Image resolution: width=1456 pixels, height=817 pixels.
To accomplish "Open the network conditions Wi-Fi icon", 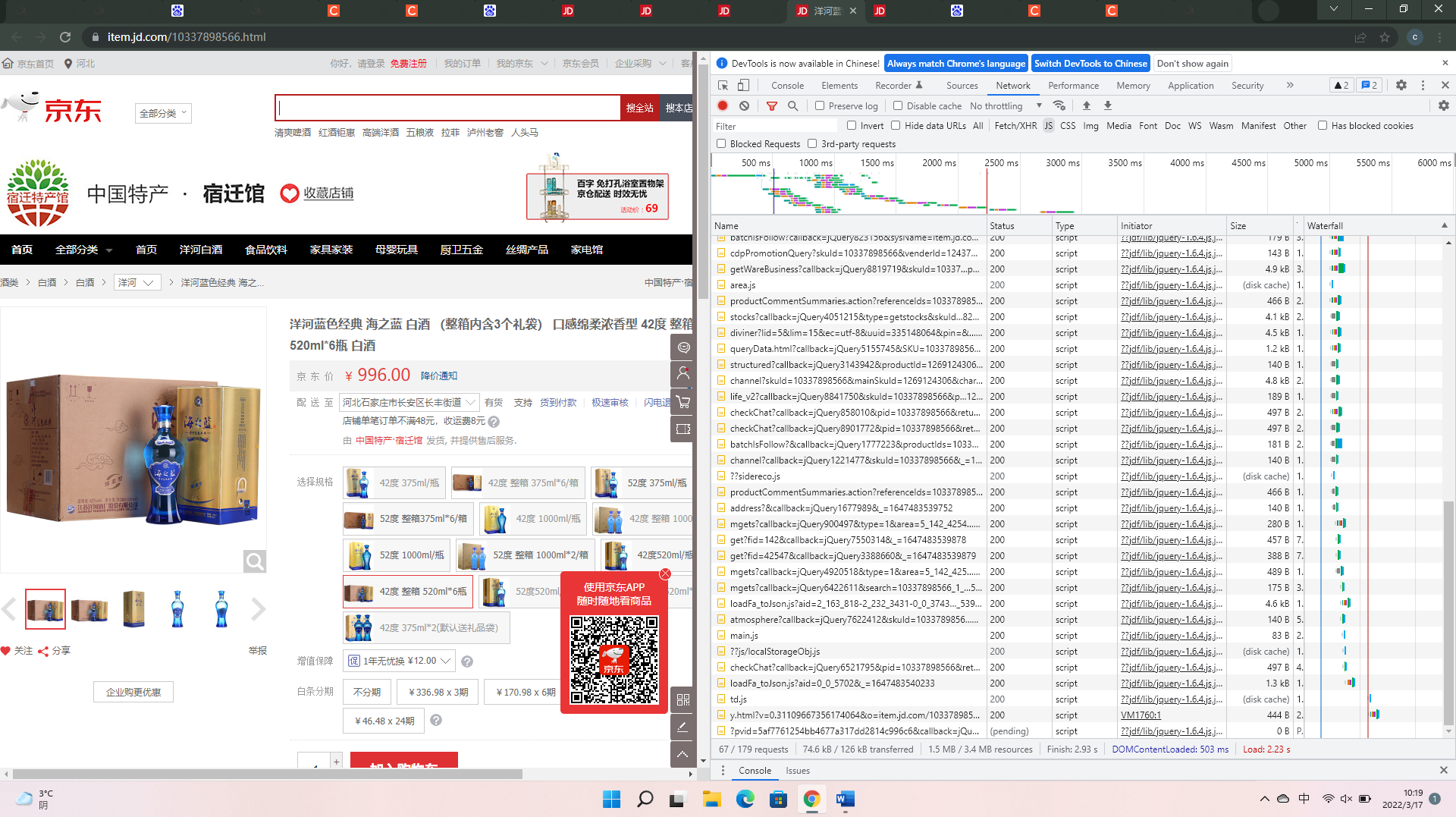I will pos(1059,106).
